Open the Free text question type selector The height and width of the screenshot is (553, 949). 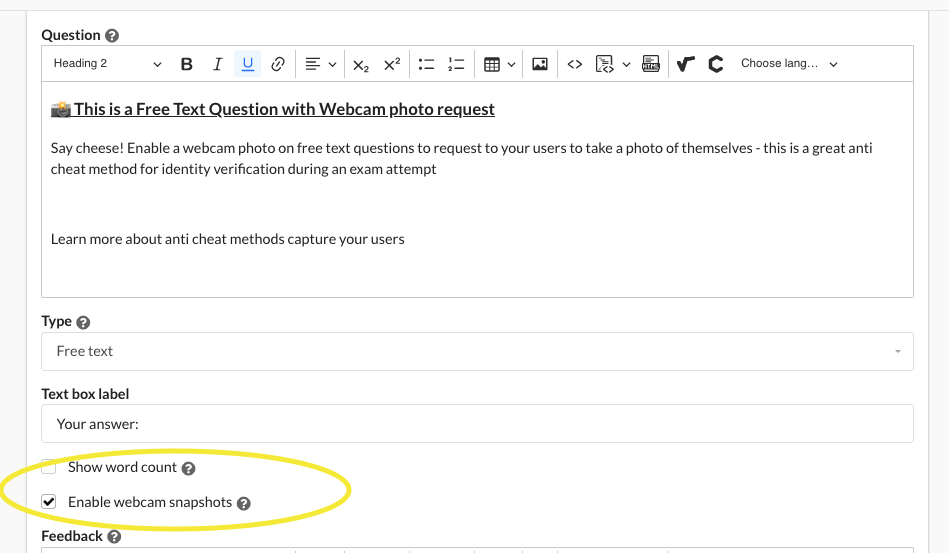point(477,351)
